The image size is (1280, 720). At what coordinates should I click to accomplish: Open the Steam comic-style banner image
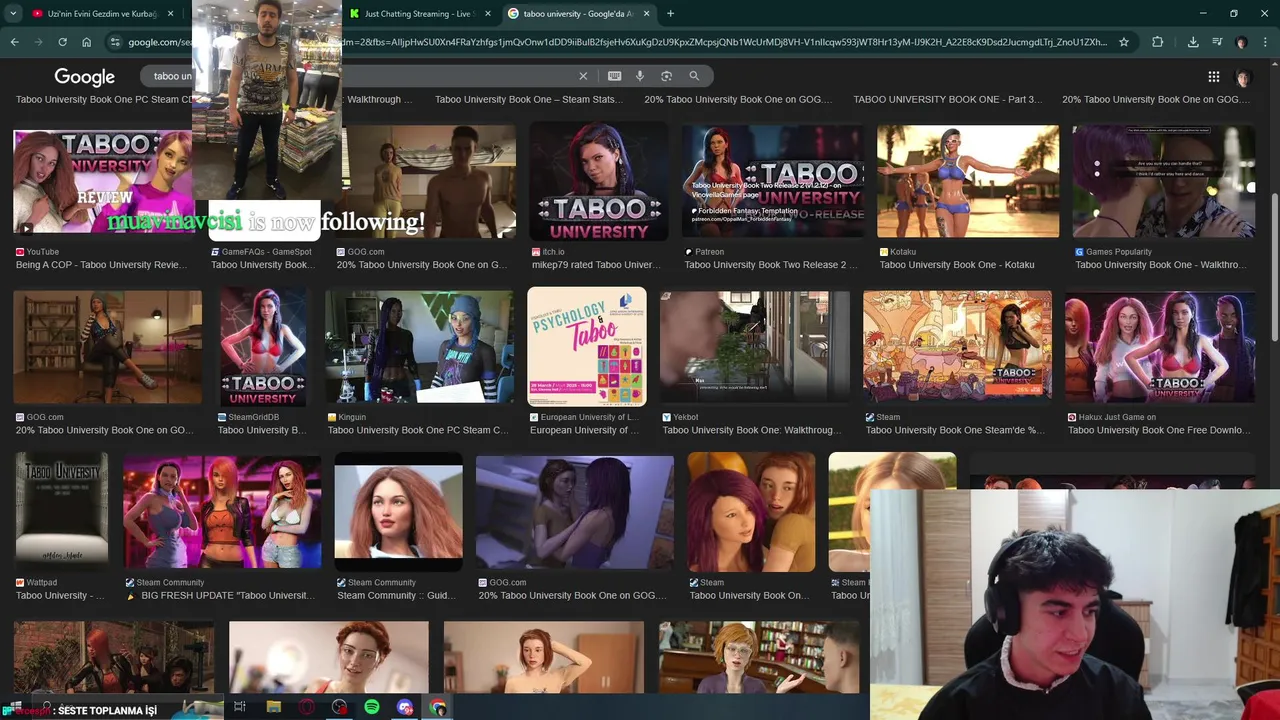pyautogui.click(x=957, y=347)
